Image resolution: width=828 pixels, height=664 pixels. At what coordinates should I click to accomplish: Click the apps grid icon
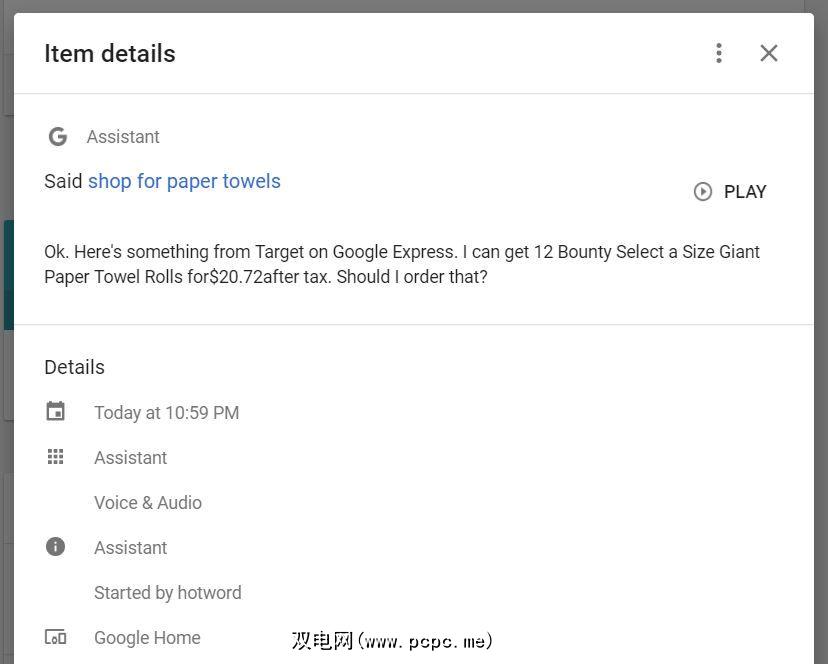[55, 456]
